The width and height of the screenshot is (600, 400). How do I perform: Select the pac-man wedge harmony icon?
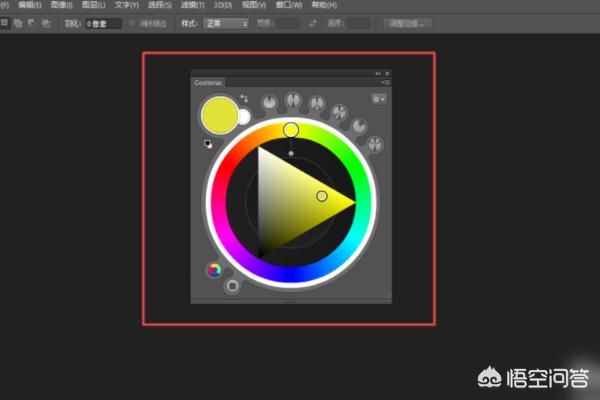[359, 126]
